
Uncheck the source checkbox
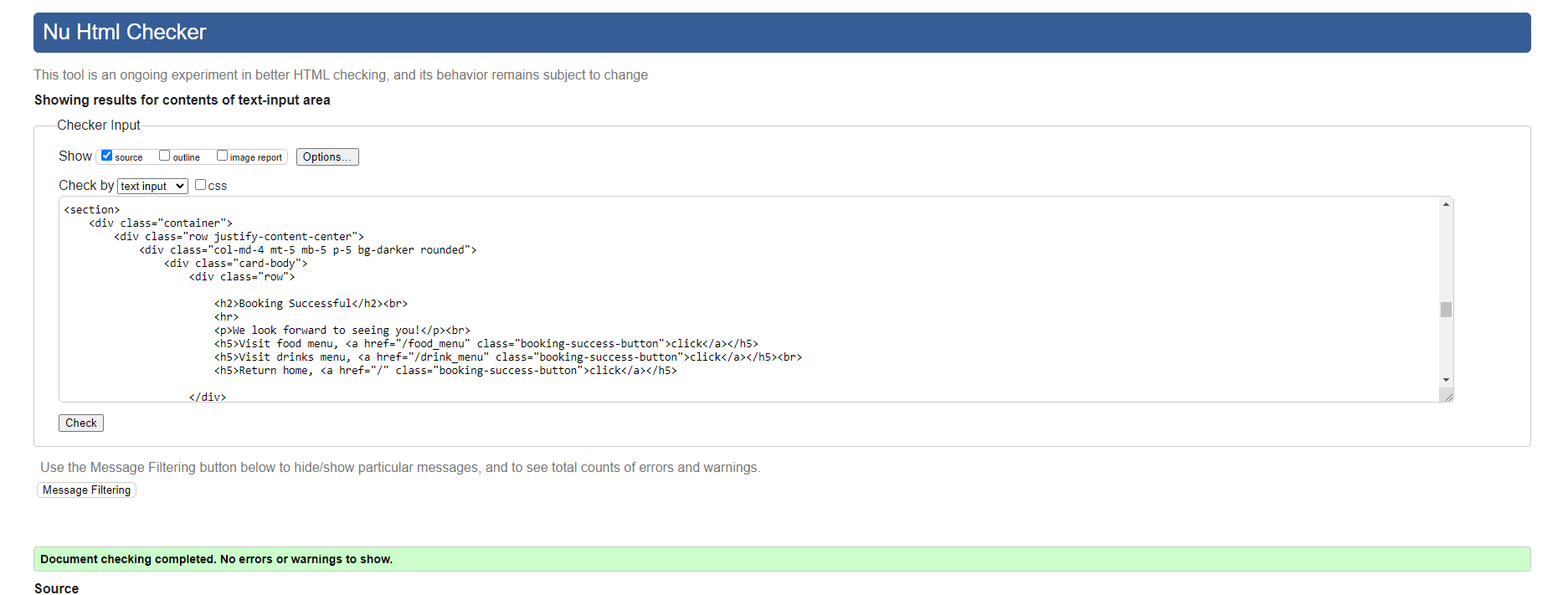pos(106,156)
